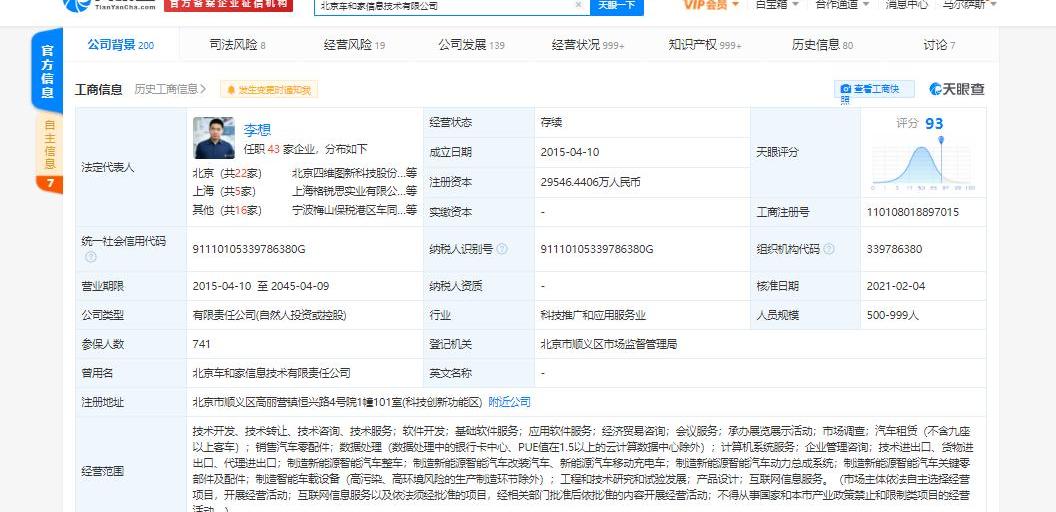Viewport: 1056px width, 512px height.
Task: Open 历史工商信息 link with chevron
Action: pyautogui.click(x=170, y=89)
